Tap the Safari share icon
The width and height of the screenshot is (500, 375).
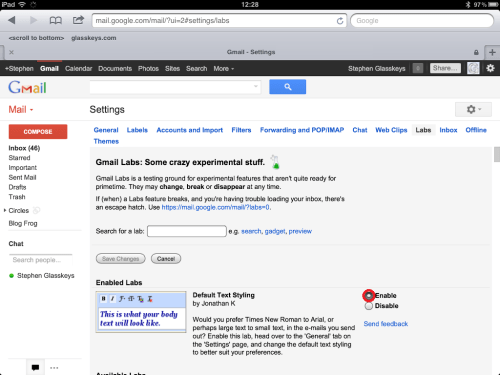point(78,20)
